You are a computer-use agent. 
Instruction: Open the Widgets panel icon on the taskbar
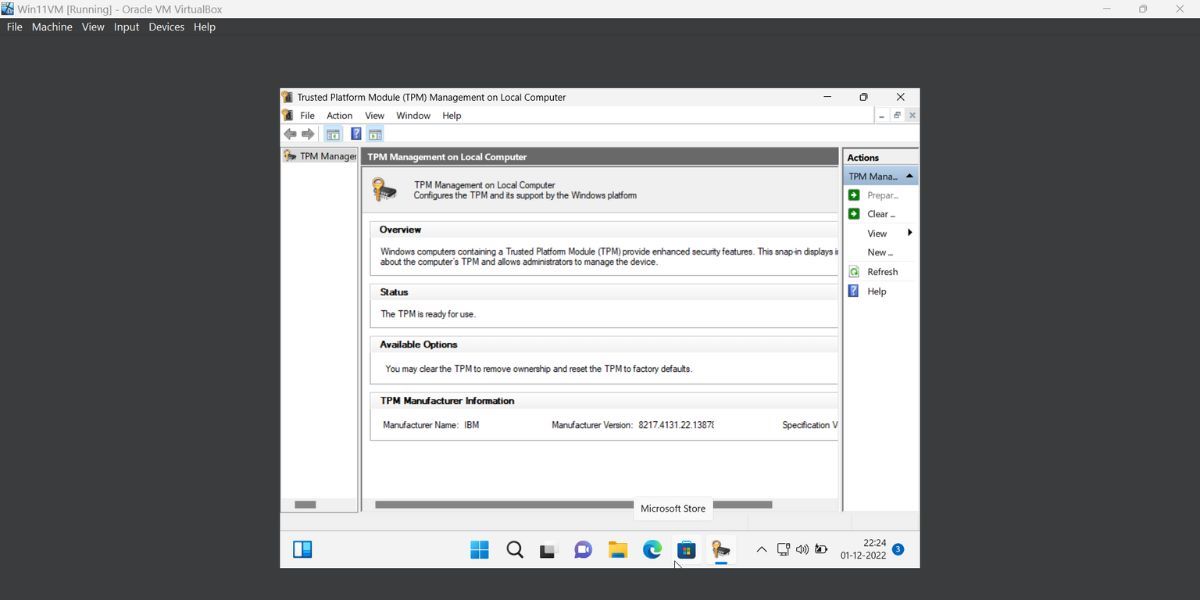pos(303,549)
